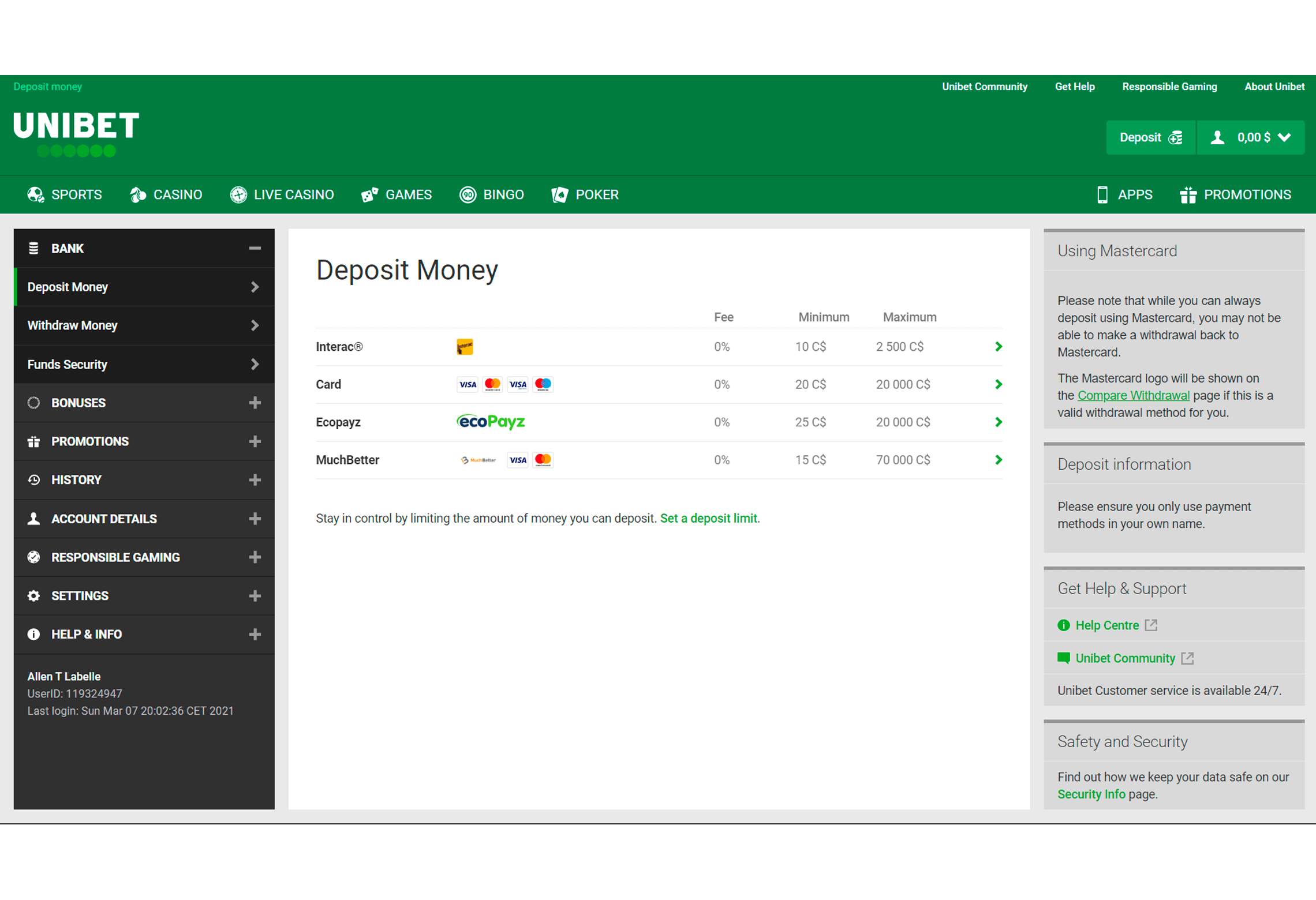Click the user profile icon beside balance
This screenshot has width=1316, height=900.
pyautogui.click(x=1217, y=137)
